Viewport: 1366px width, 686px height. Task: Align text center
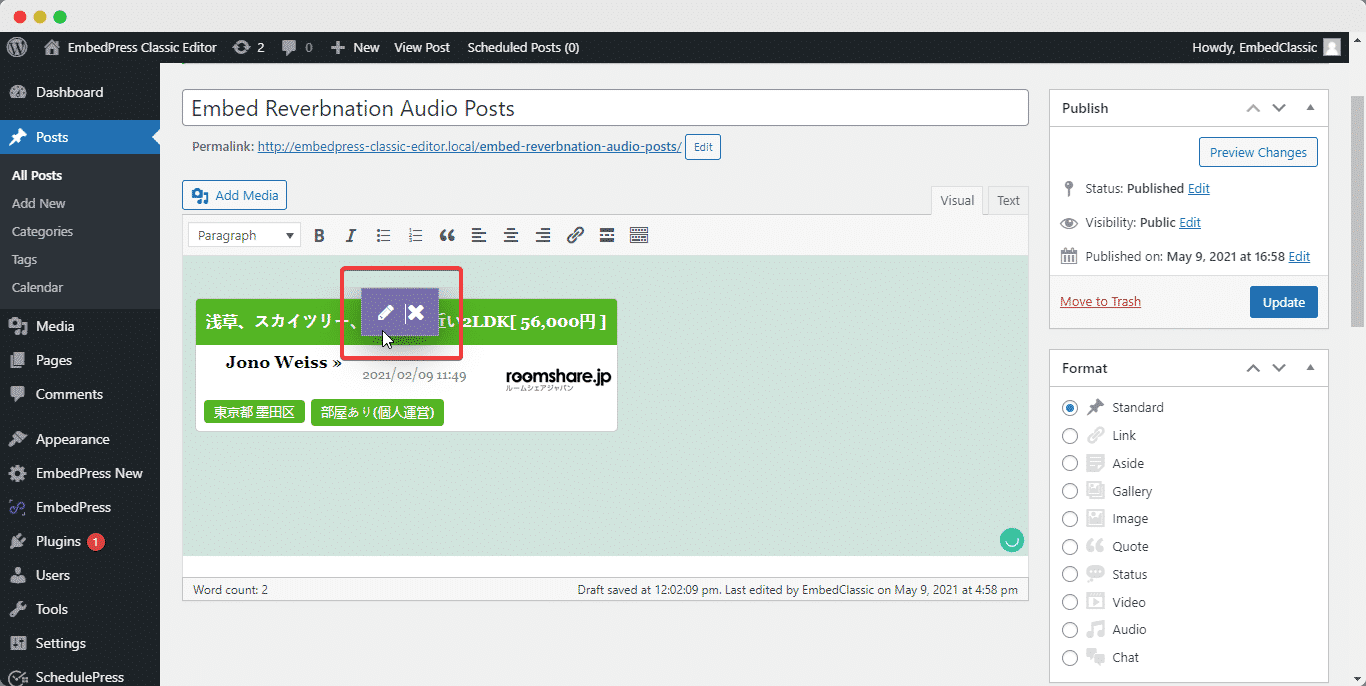[511, 236]
